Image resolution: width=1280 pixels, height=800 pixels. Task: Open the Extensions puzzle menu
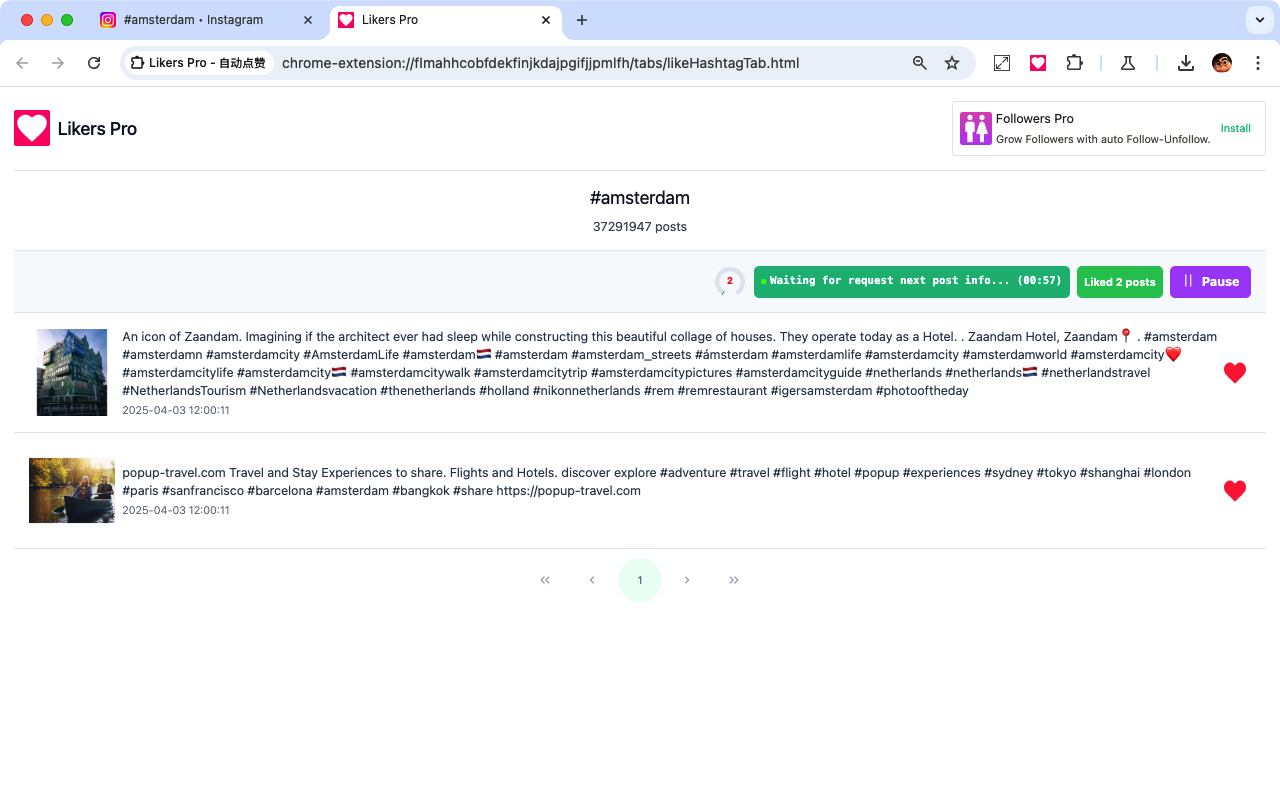pyautogui.click(x=1074, y=63)
